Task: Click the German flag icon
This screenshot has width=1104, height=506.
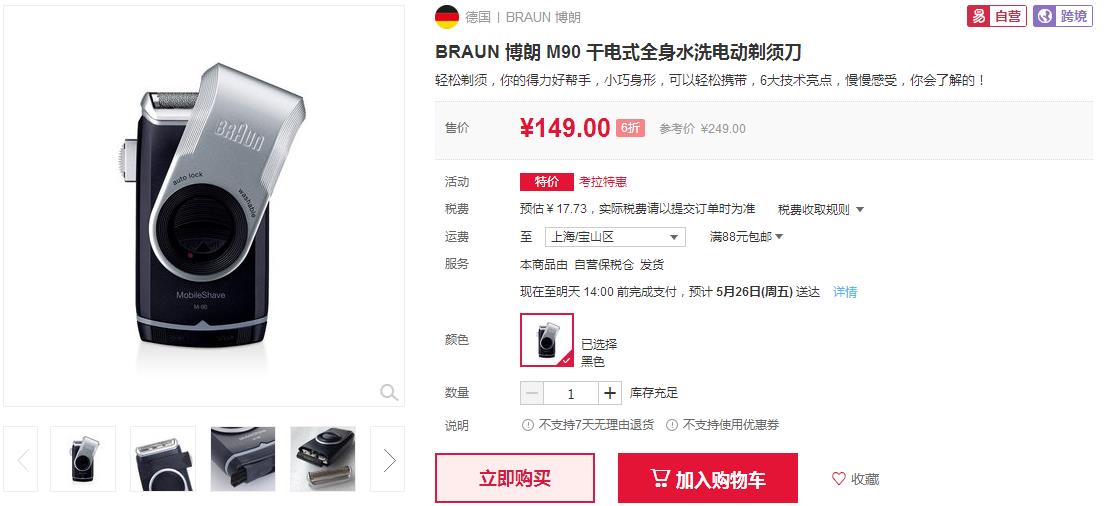Action: [x=447, y=17]
